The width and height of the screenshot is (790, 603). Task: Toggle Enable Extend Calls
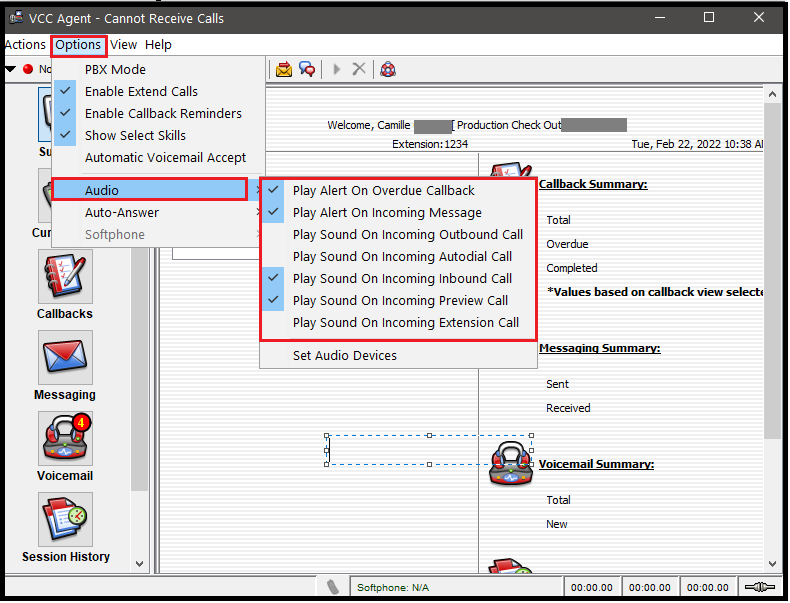[x=158, y=92]
